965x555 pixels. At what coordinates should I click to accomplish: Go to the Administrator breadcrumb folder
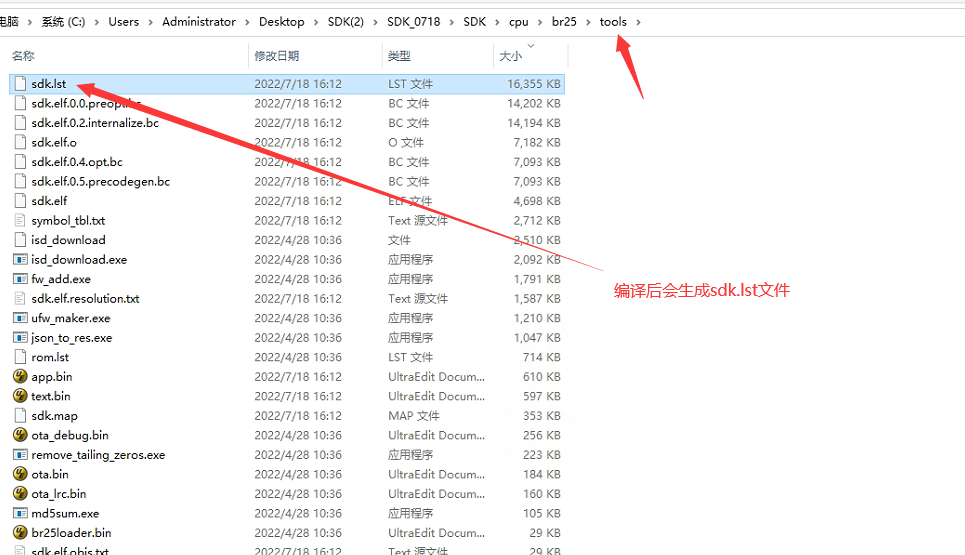199,22
